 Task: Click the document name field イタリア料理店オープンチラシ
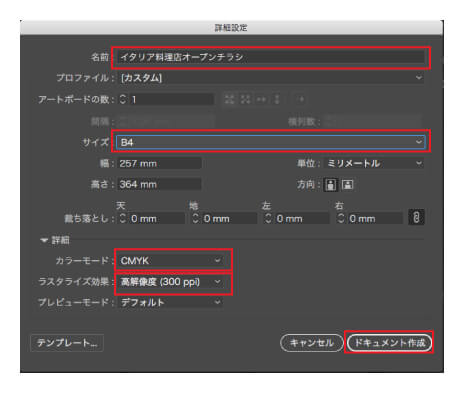coord(270,57)
